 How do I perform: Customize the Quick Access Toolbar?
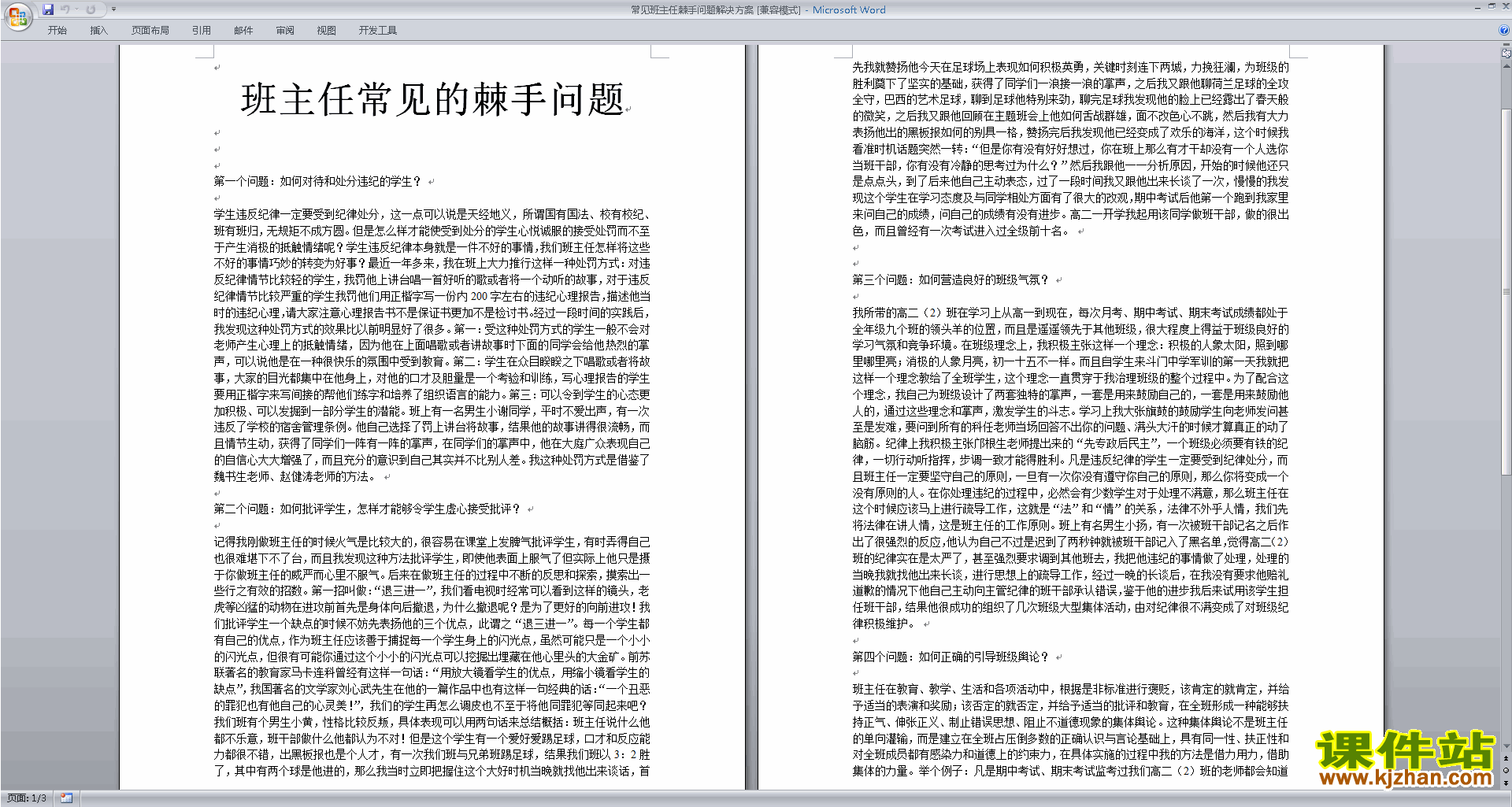tap(113, 9)
